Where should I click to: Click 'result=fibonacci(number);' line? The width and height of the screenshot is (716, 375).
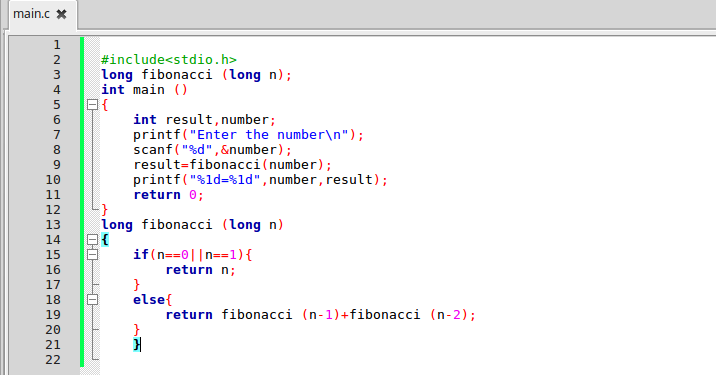(232, 165)
